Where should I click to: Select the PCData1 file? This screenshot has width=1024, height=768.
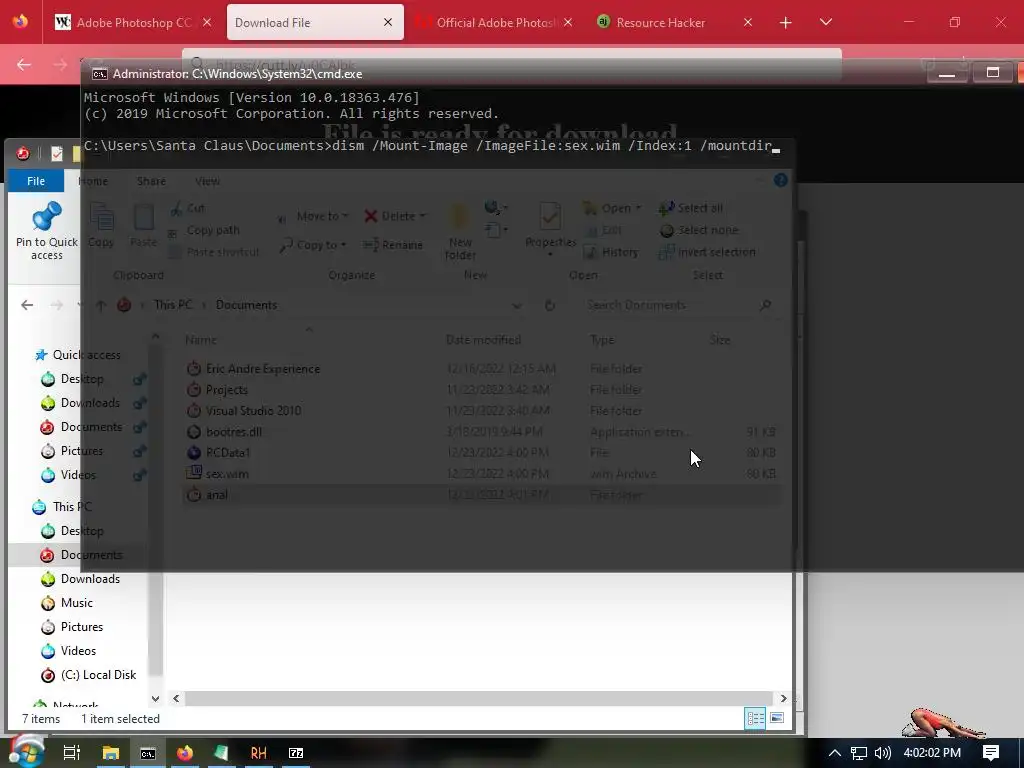coord(228,453)
